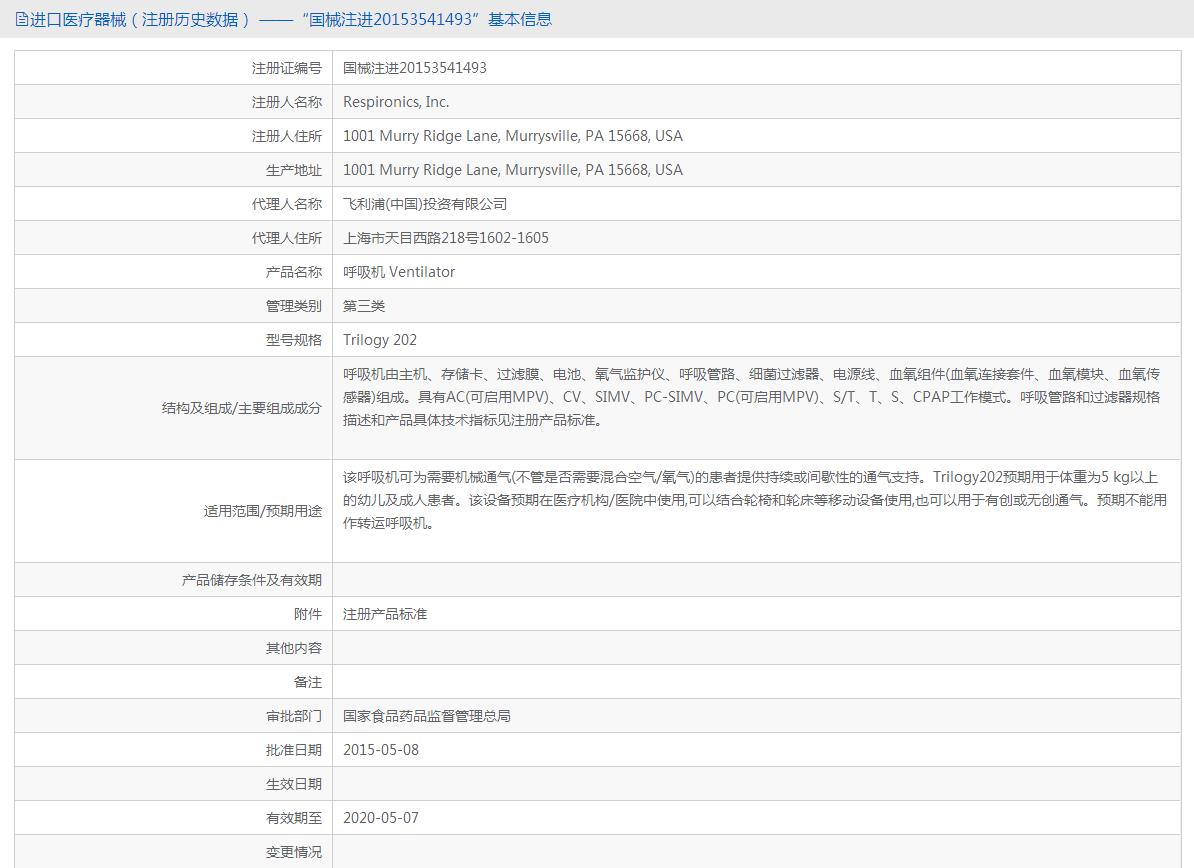Click the 注册证编号 row label
1194x868 pixels.
286,68
